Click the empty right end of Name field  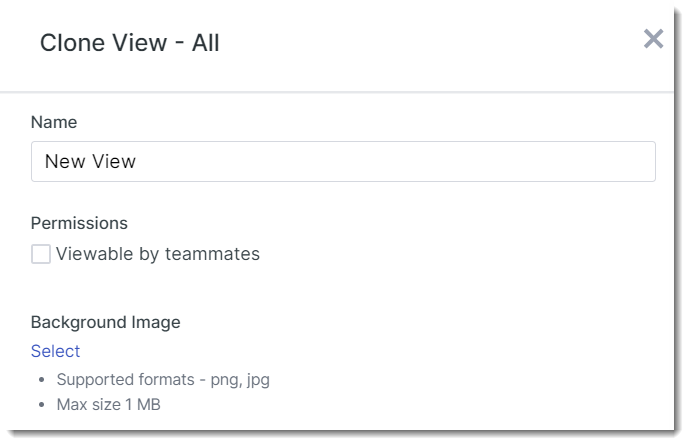coord(600,162)
